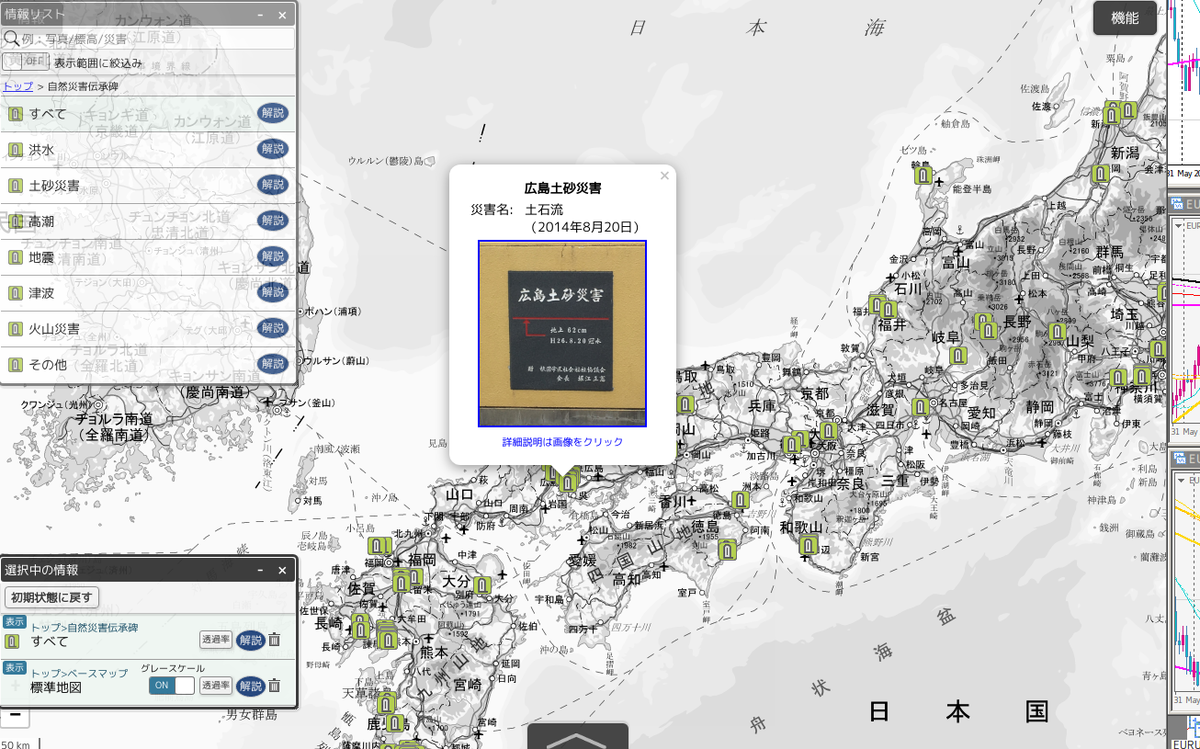The width and height of the screenshot is (1200, 749).
Task: Click the monument marker near 山梨
Action: point(1057,332)
